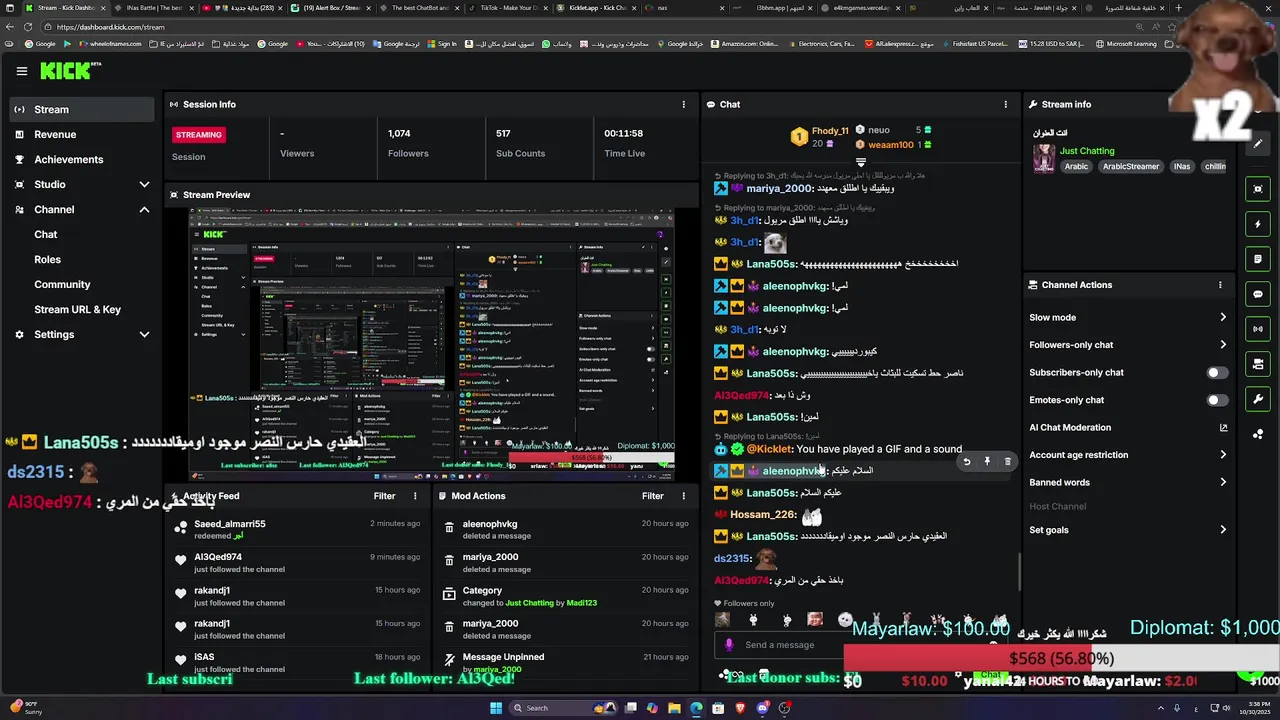
Task: Click the Arabic stream tag
Action: 1076,167
